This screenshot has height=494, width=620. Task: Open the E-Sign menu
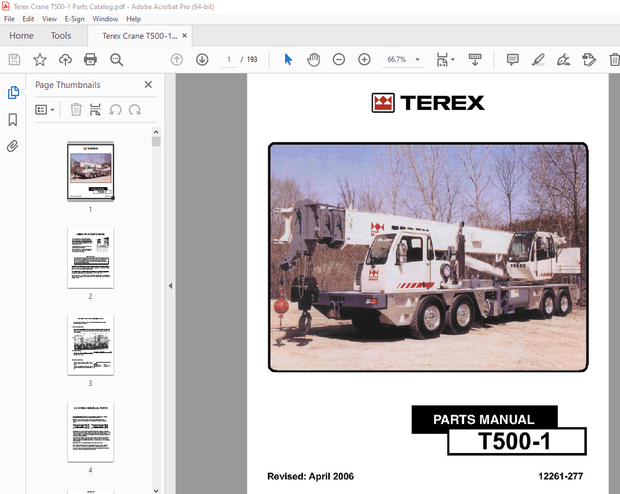pos(75,19)
